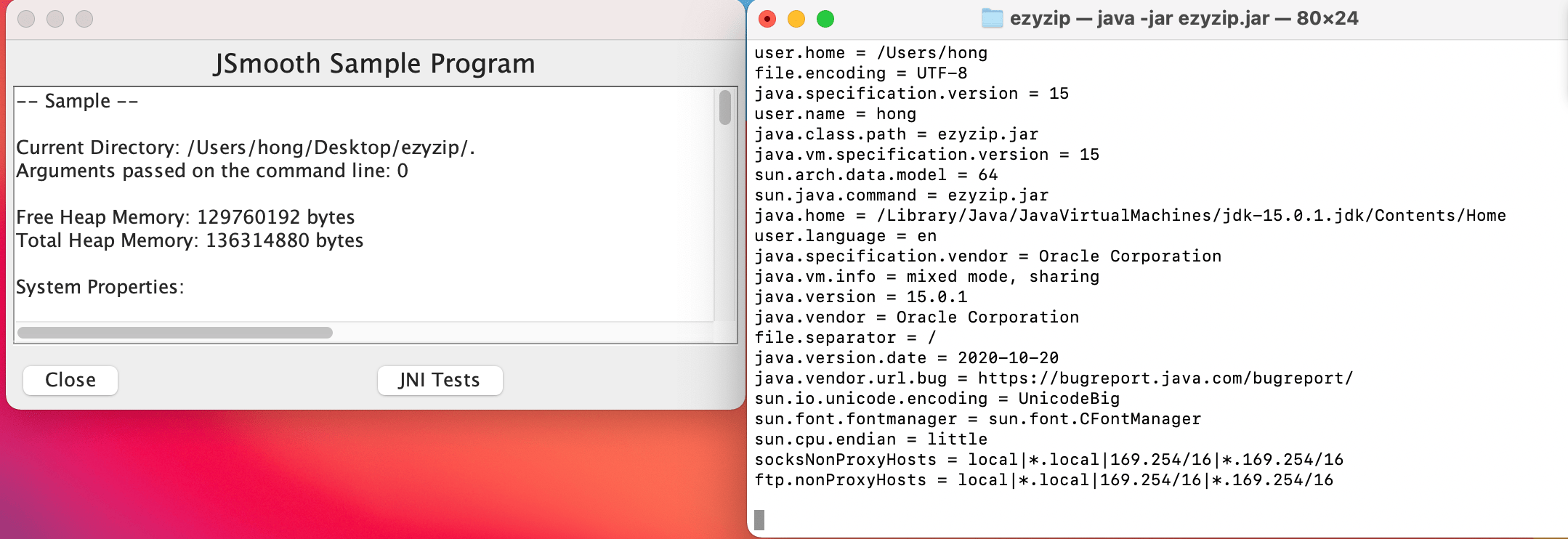Click the Current Directory line in the text area

pyautogui.click(x=246, y=147)
